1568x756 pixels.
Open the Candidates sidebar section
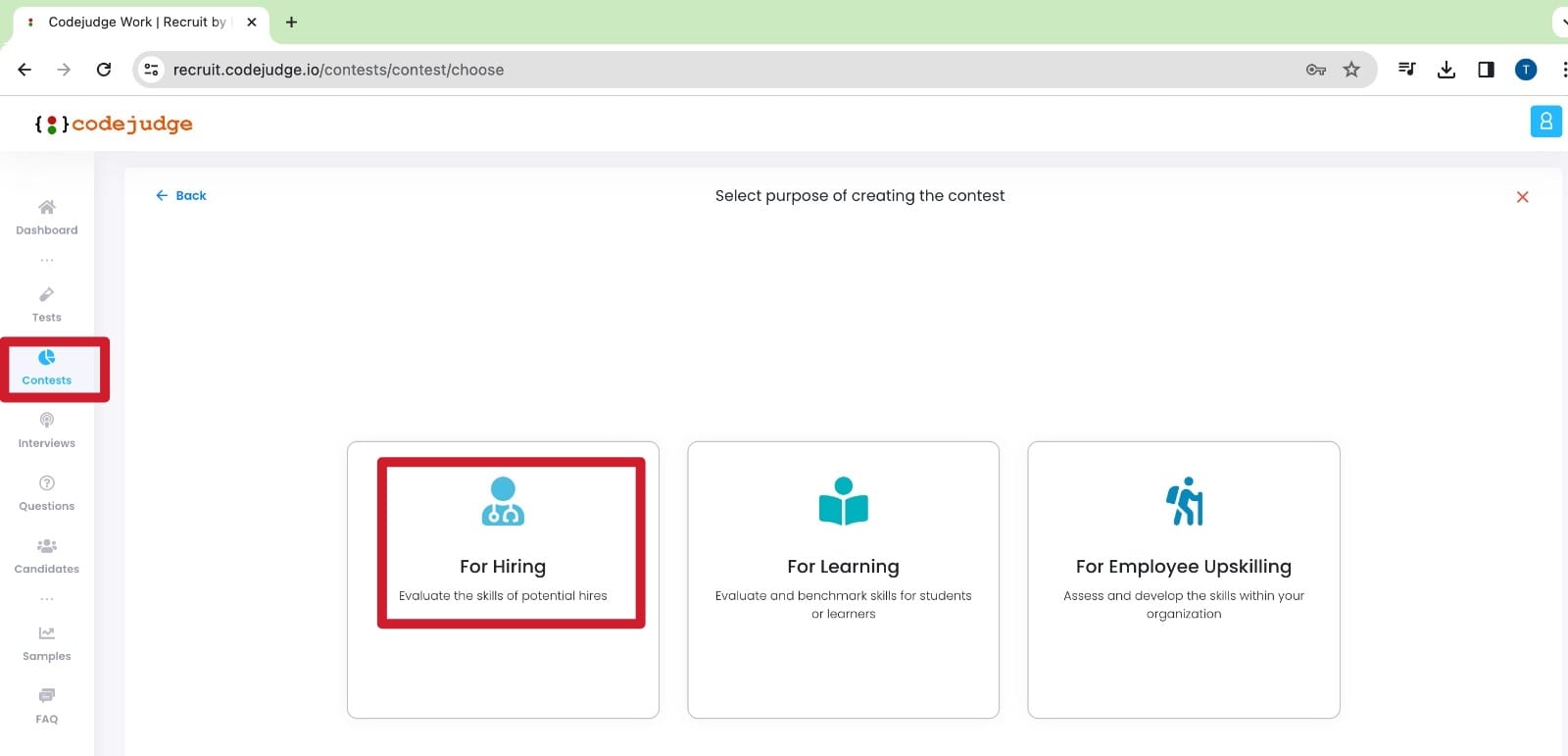(46, 556)
